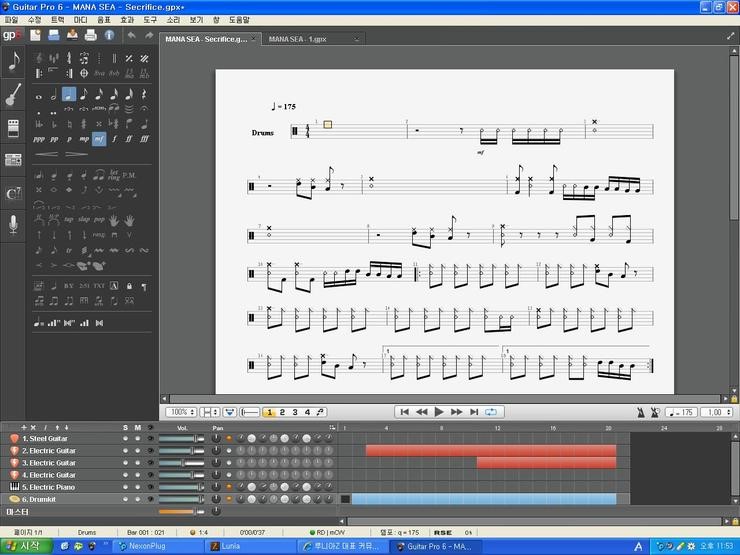
Task: Click the Drumkit pan knob
Action: click(x=216, y=499)
